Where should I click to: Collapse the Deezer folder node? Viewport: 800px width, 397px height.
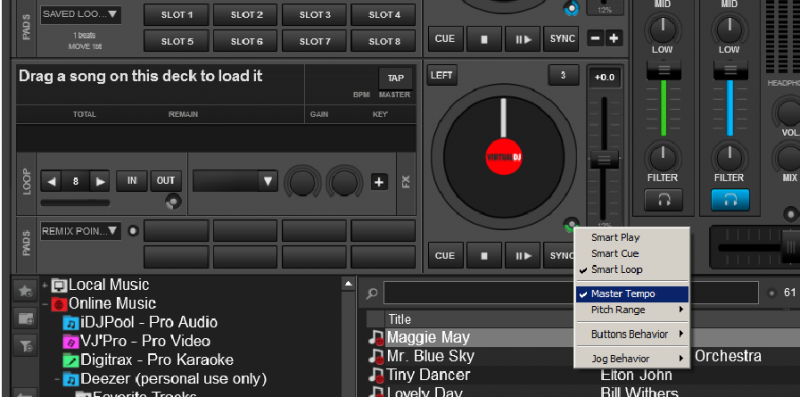(57, 379)
